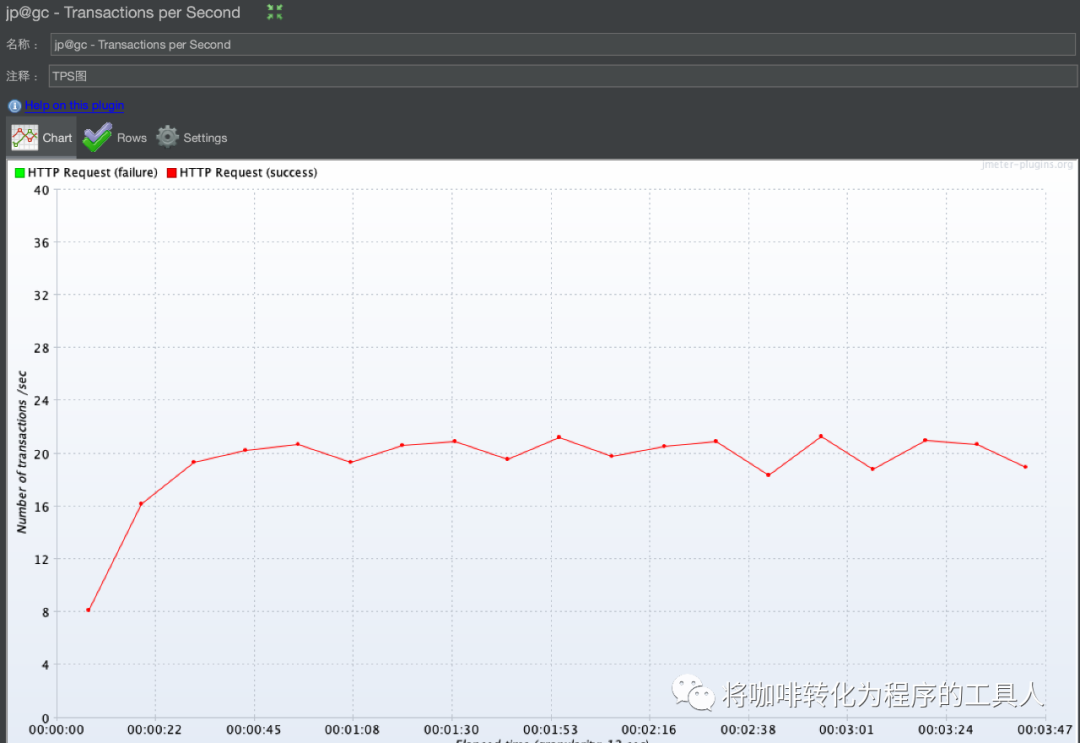The height and width of the screenshot is (743, 1080).
Task: Click the first data point near value 8
Action: [88, 610]
